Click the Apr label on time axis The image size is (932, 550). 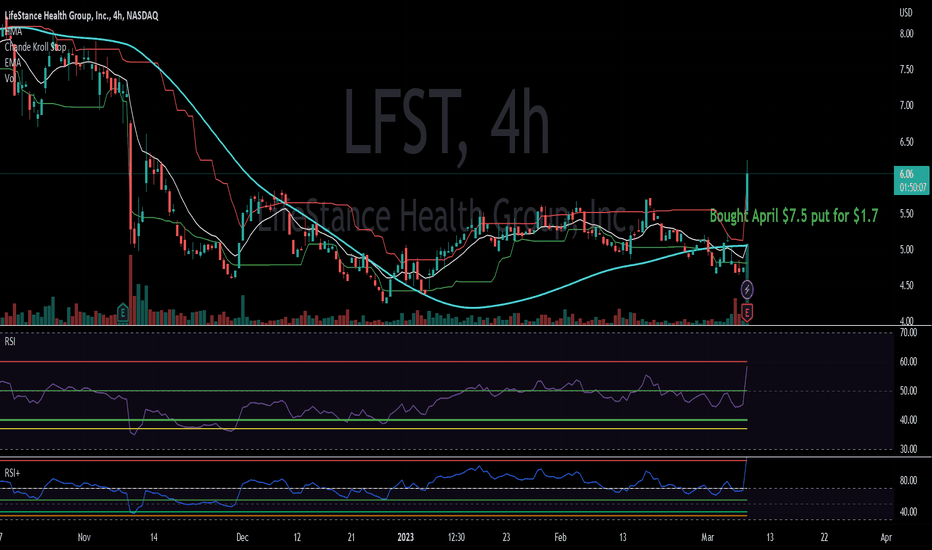pos(886,538)
